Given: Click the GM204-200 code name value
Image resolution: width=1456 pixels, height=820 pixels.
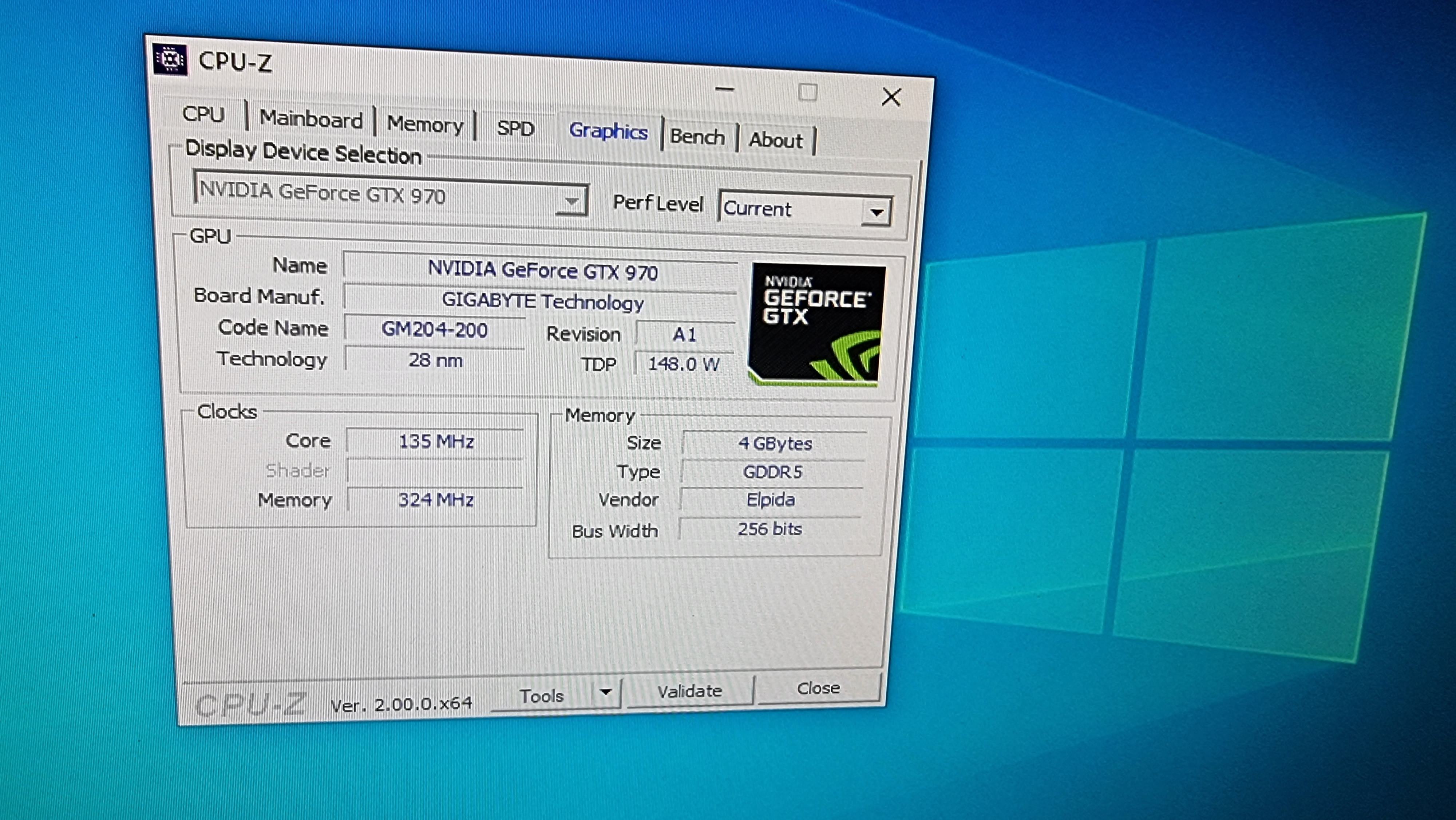Looking at the screenshot, I should tap(435, 330).
